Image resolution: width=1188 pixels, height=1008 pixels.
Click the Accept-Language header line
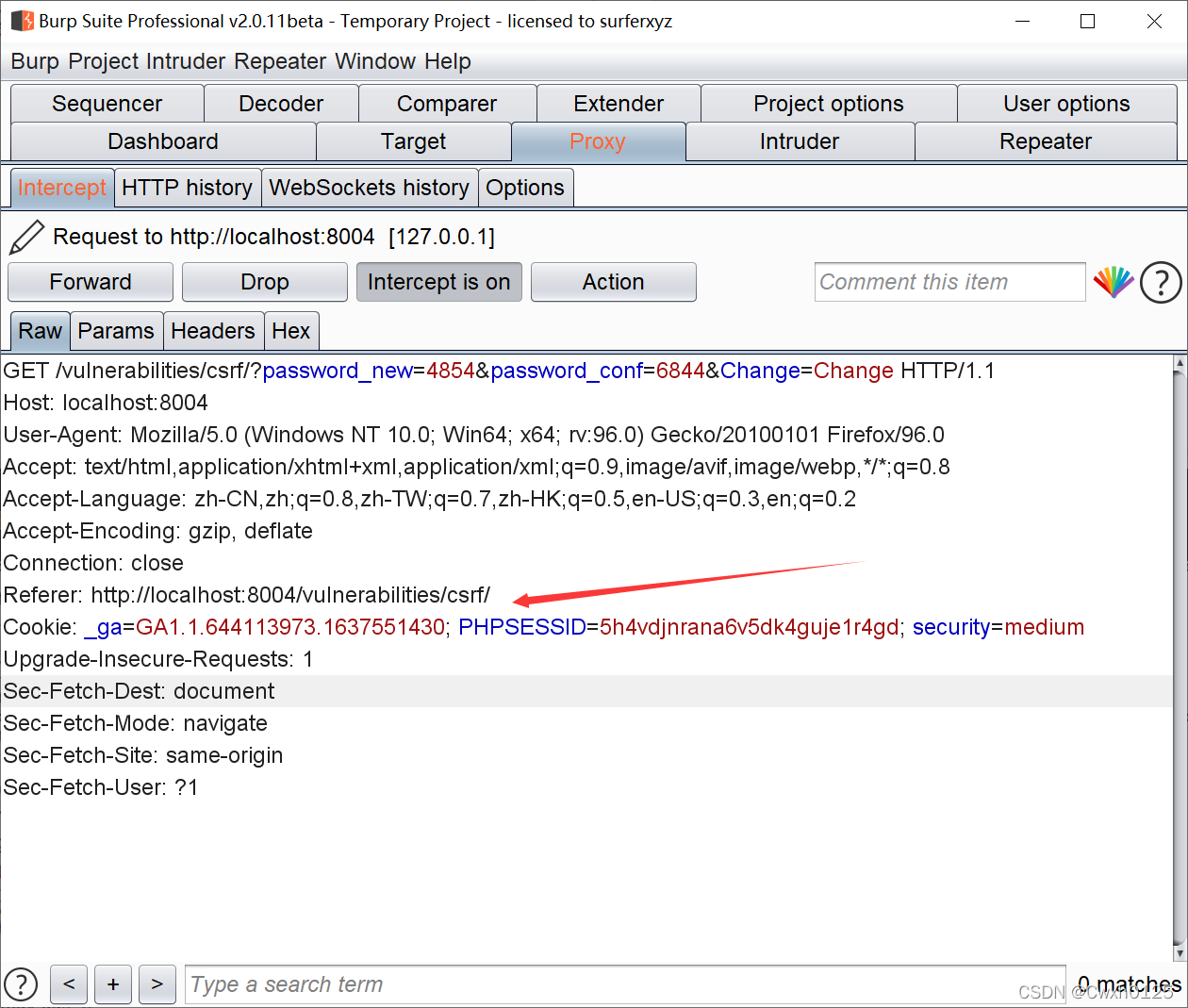[x=430, y=499]
